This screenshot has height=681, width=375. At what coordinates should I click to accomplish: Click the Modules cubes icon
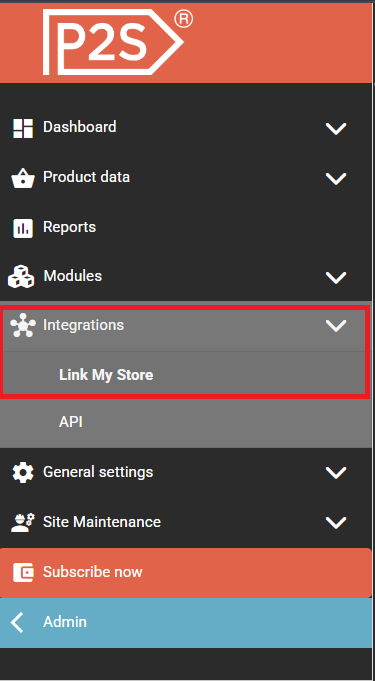pyautogui.click(x=21, y=277)
